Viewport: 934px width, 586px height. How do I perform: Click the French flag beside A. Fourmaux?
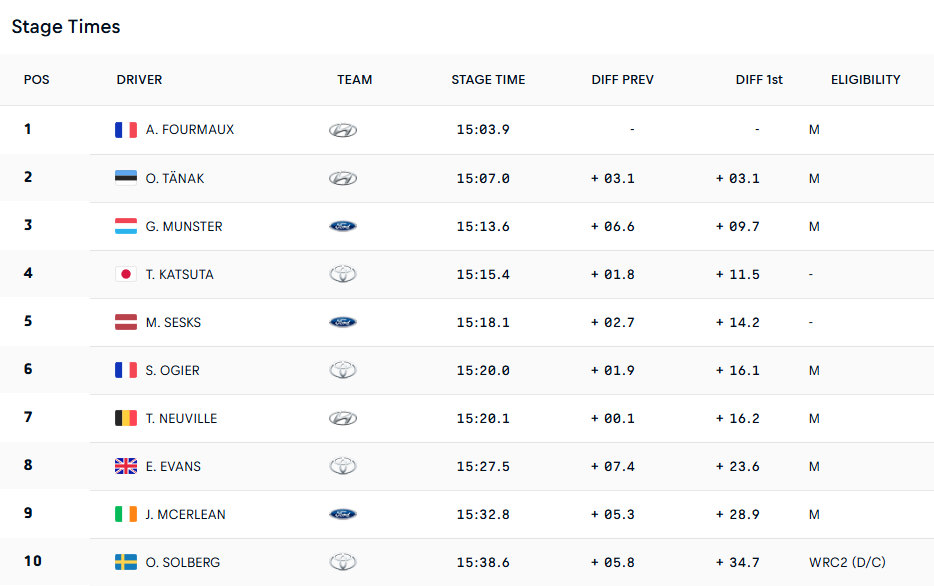pos(126,130)
